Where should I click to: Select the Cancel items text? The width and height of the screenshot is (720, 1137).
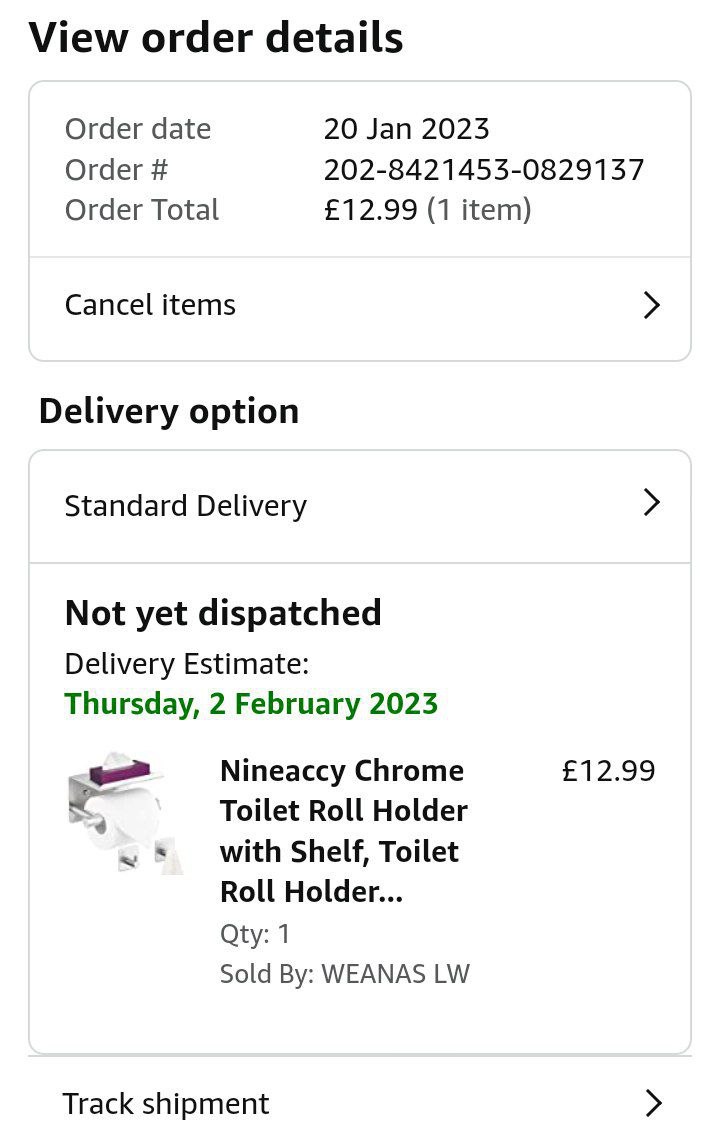click(x=150, y=305)
